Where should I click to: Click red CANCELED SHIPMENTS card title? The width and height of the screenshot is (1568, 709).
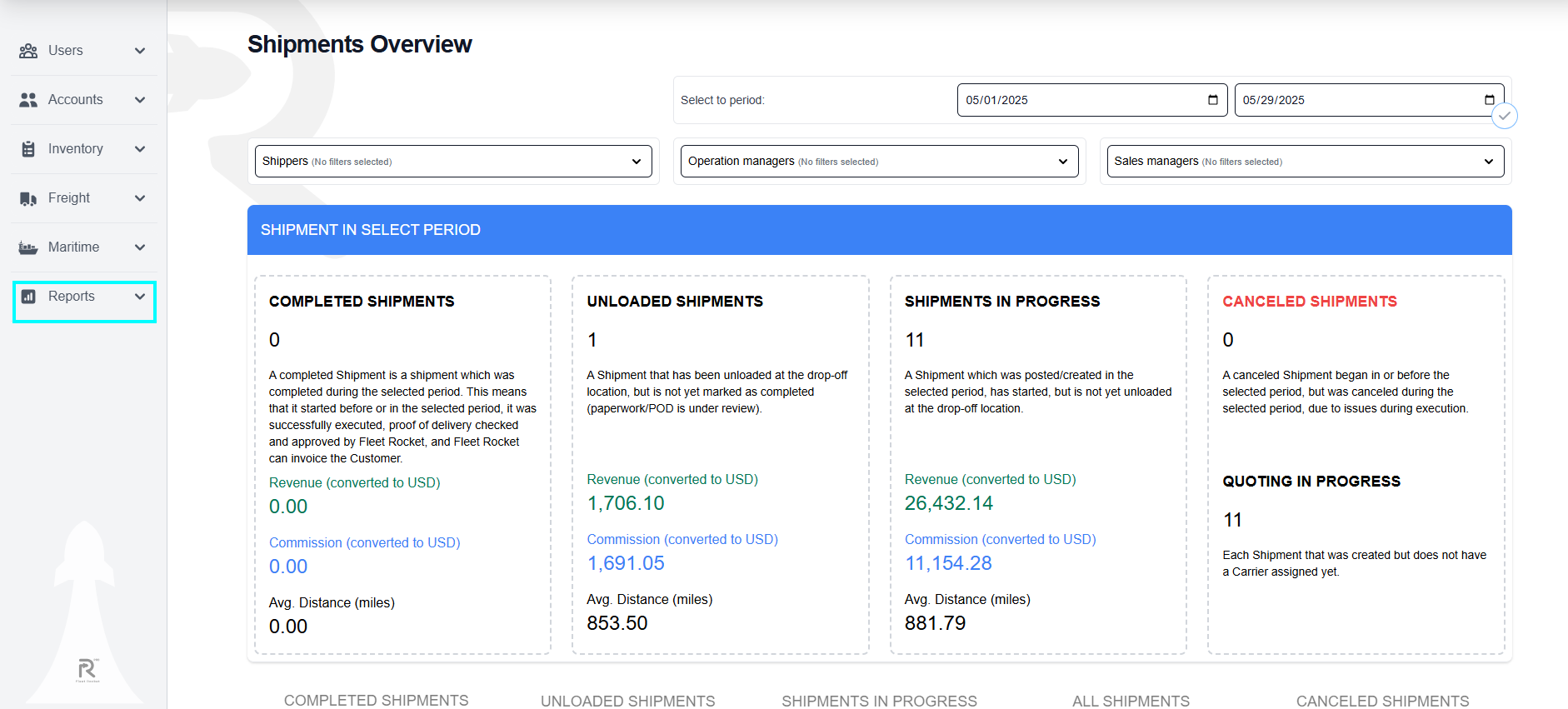(1310, 302)
